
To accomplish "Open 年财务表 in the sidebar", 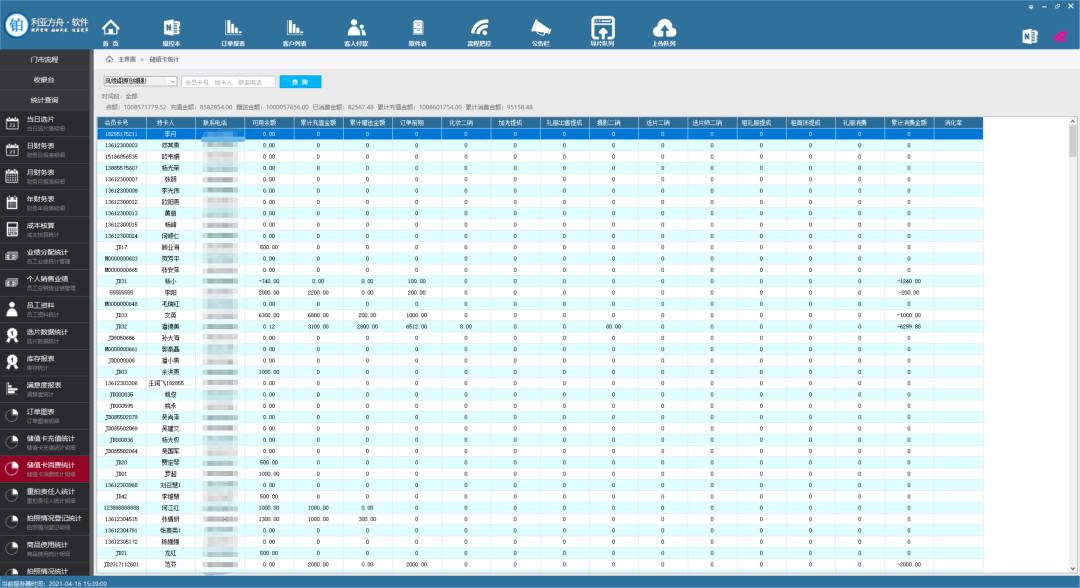I will 45,203.
